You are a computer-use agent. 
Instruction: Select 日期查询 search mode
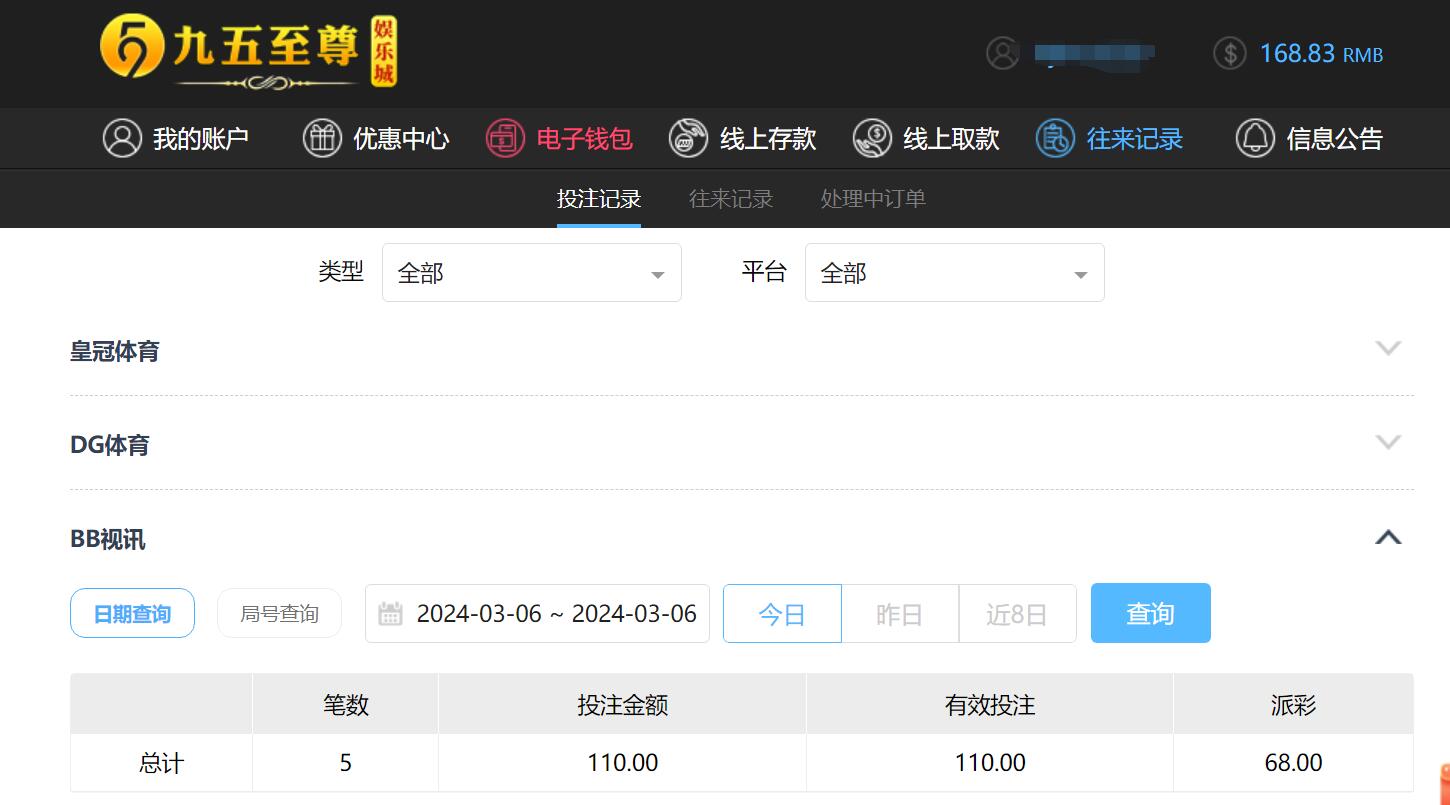[132, 613]
